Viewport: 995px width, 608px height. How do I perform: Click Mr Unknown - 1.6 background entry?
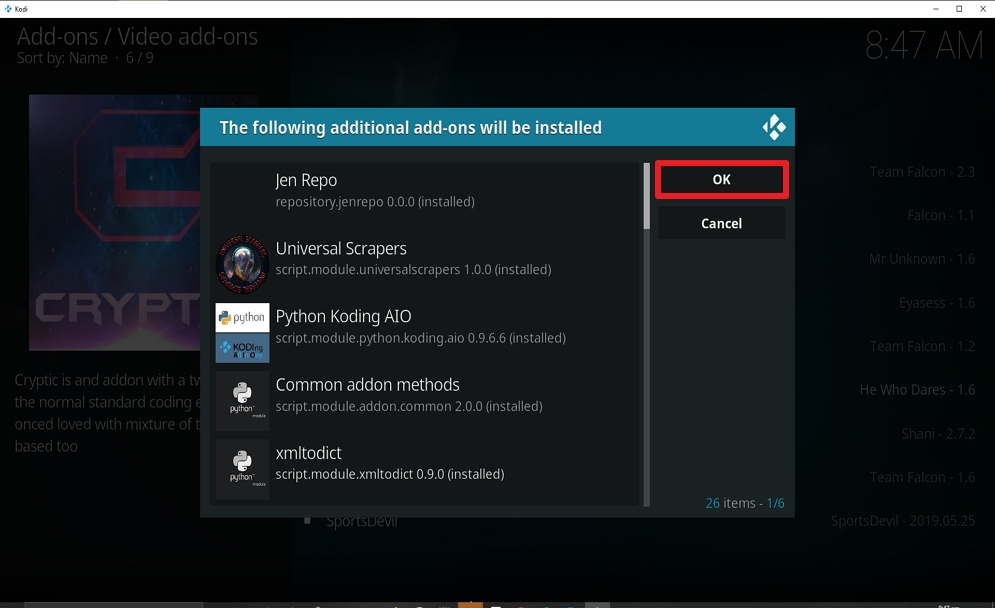[x=922, y=259]
